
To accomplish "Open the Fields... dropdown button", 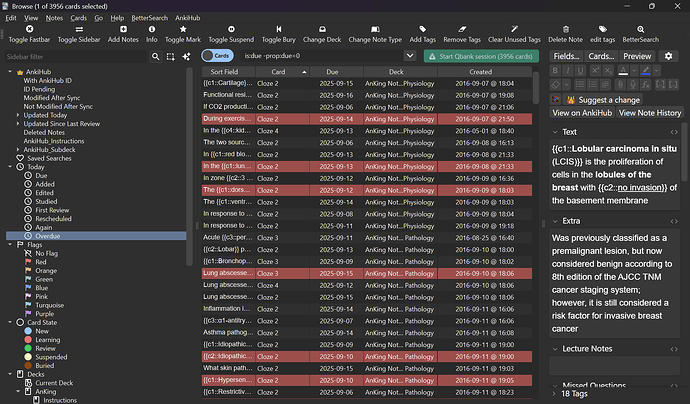I will [x=567, y=56].
